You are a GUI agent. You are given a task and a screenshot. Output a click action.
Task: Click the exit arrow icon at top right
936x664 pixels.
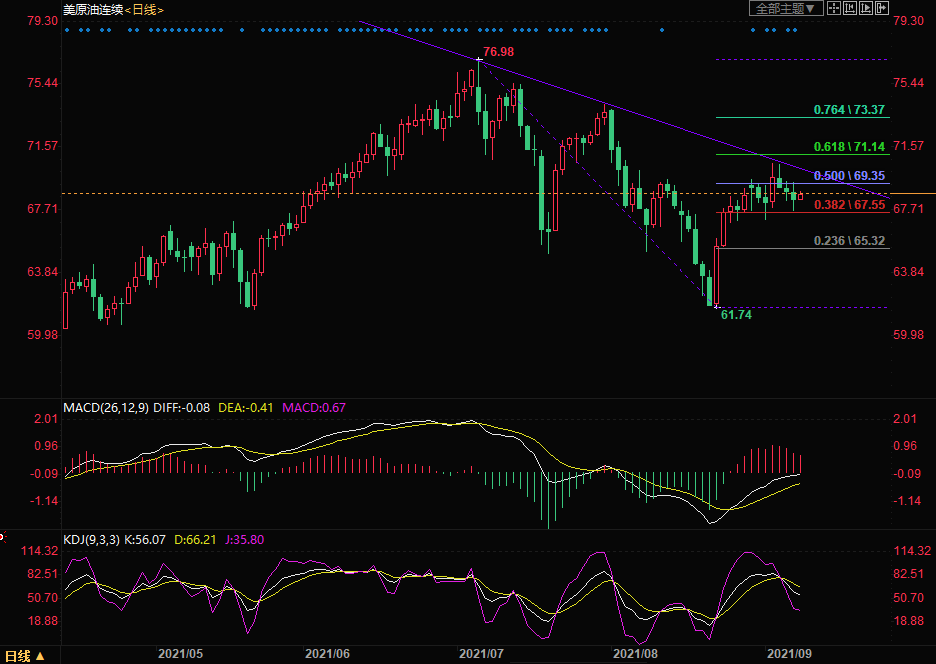tap(882, 8)
